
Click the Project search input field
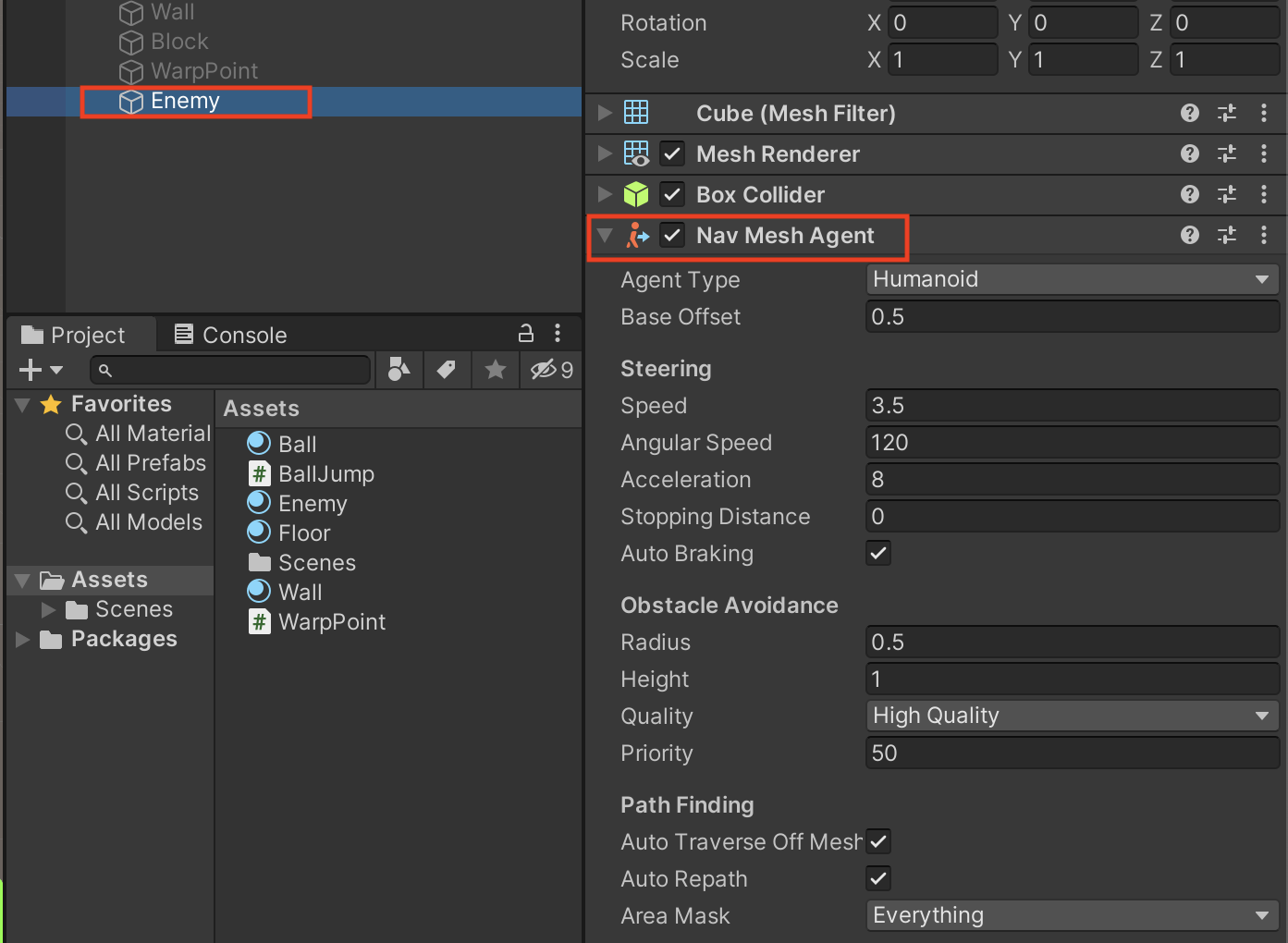pos(231,370)
